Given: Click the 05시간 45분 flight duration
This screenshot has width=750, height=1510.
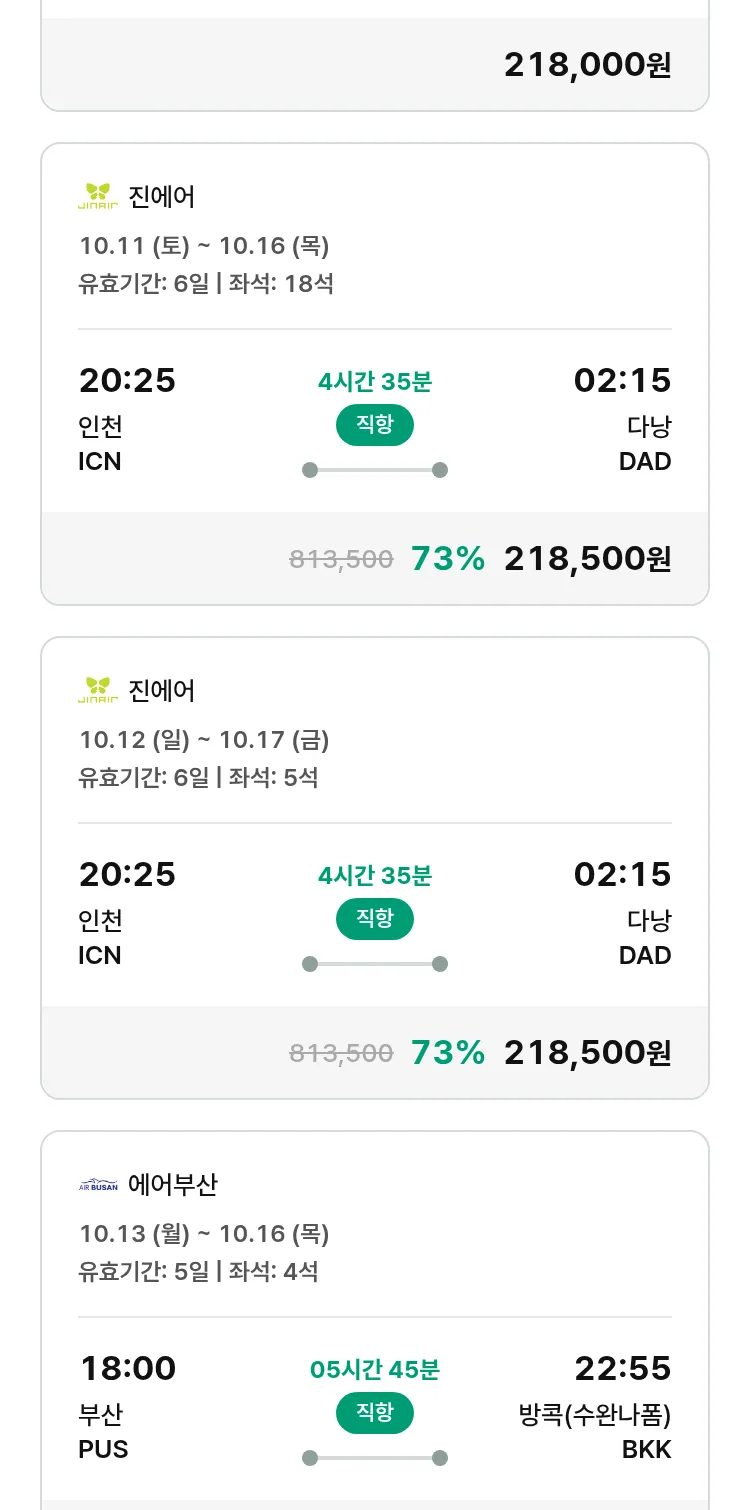Looking at the screenshot, I should point(374,1369).
